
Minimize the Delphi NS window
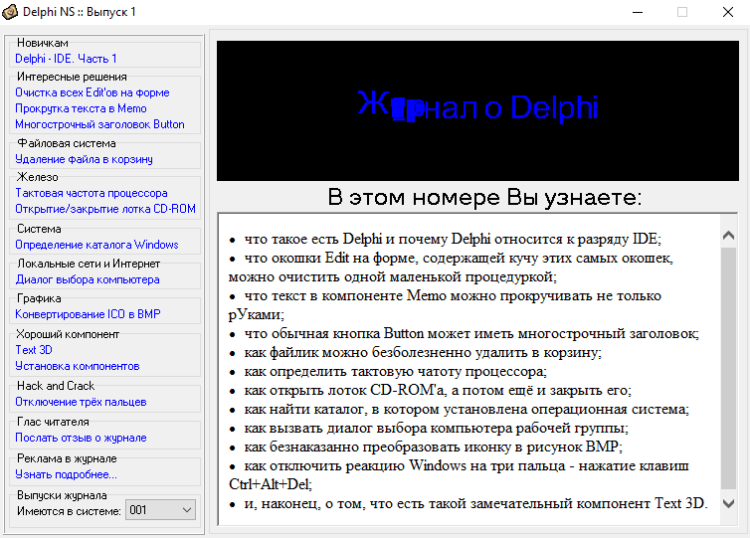(638, 12)
